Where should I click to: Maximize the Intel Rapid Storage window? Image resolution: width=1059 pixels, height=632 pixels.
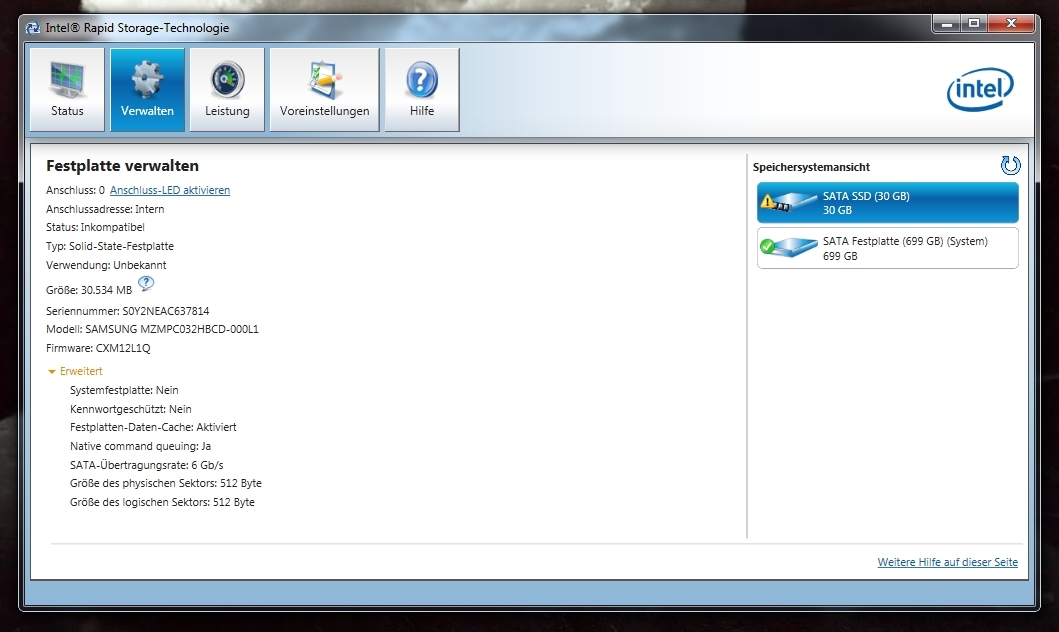coord(974,24)
